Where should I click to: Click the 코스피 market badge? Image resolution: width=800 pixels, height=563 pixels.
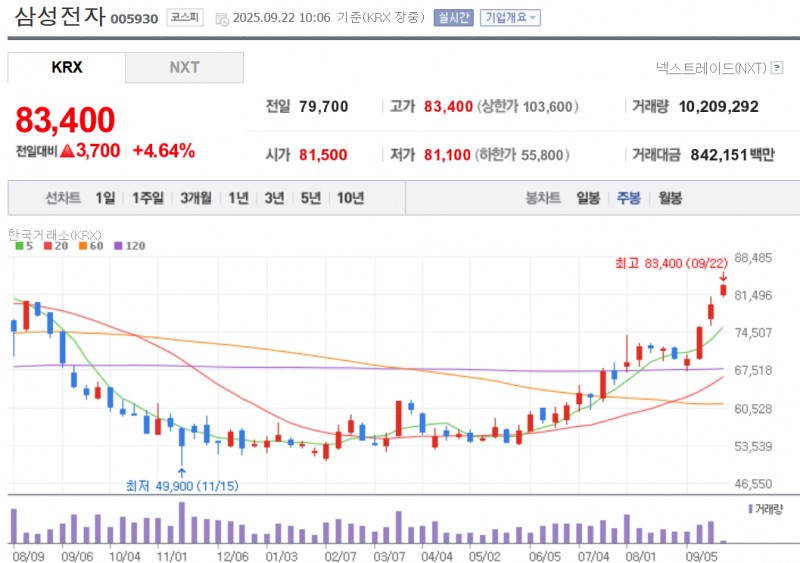185,18
